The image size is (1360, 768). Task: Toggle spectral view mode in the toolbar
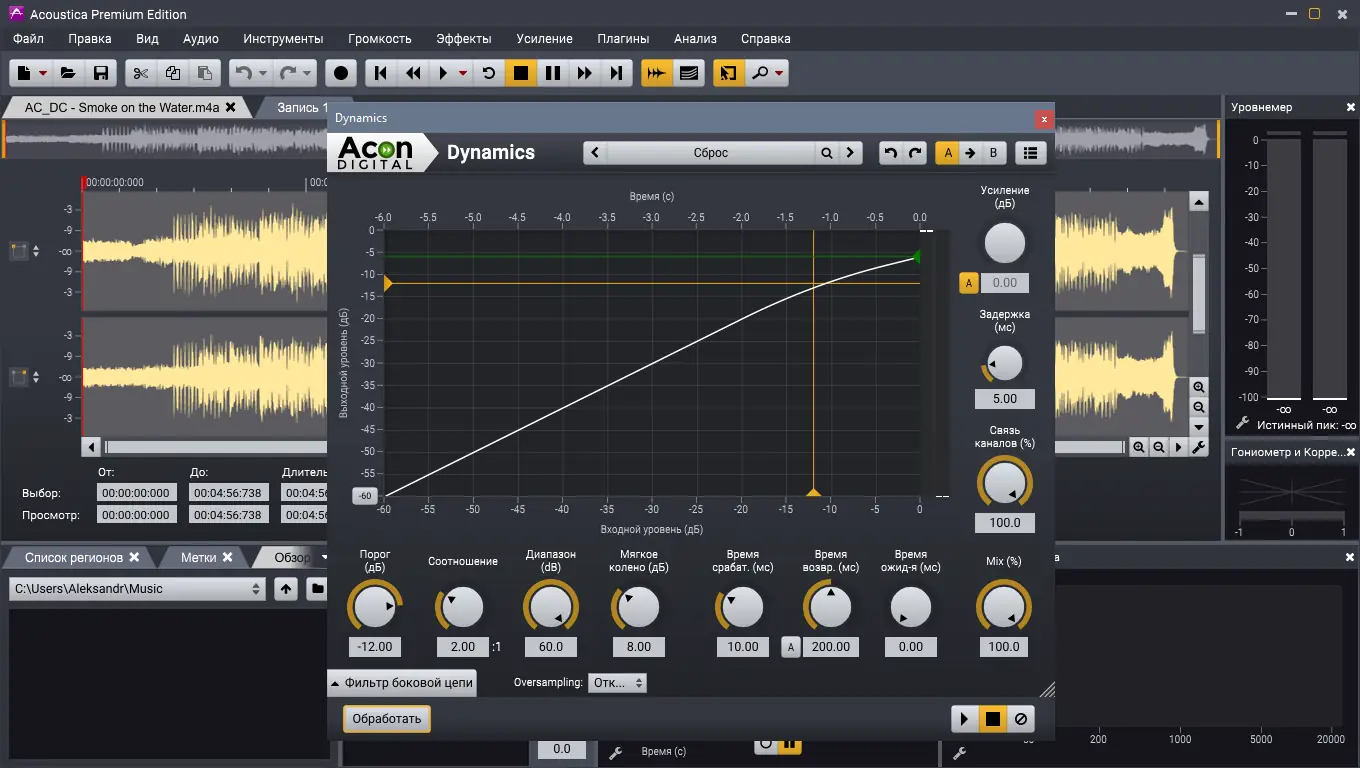coord(689,72)
